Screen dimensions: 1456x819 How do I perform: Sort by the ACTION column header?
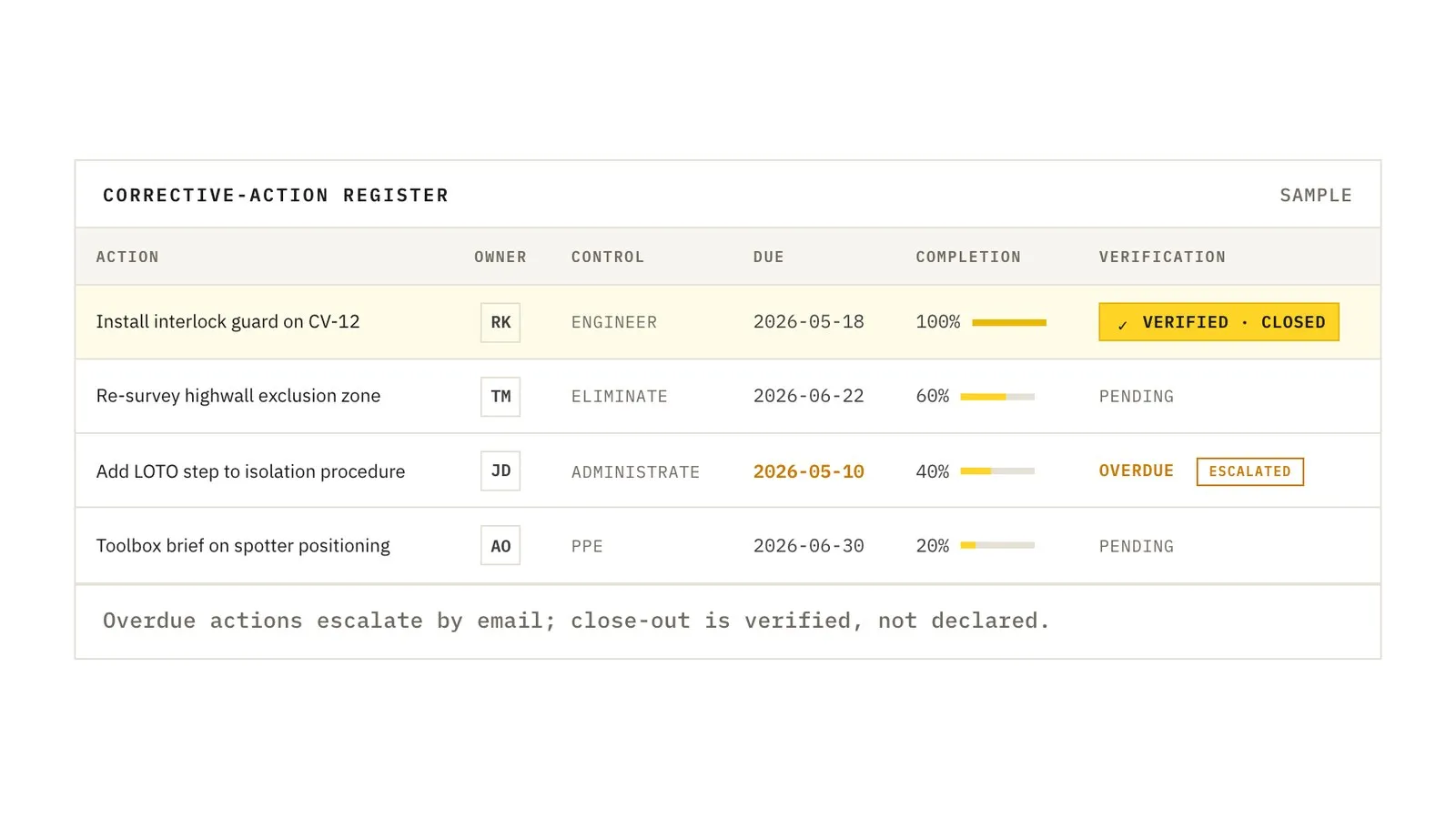pos(127,257)
